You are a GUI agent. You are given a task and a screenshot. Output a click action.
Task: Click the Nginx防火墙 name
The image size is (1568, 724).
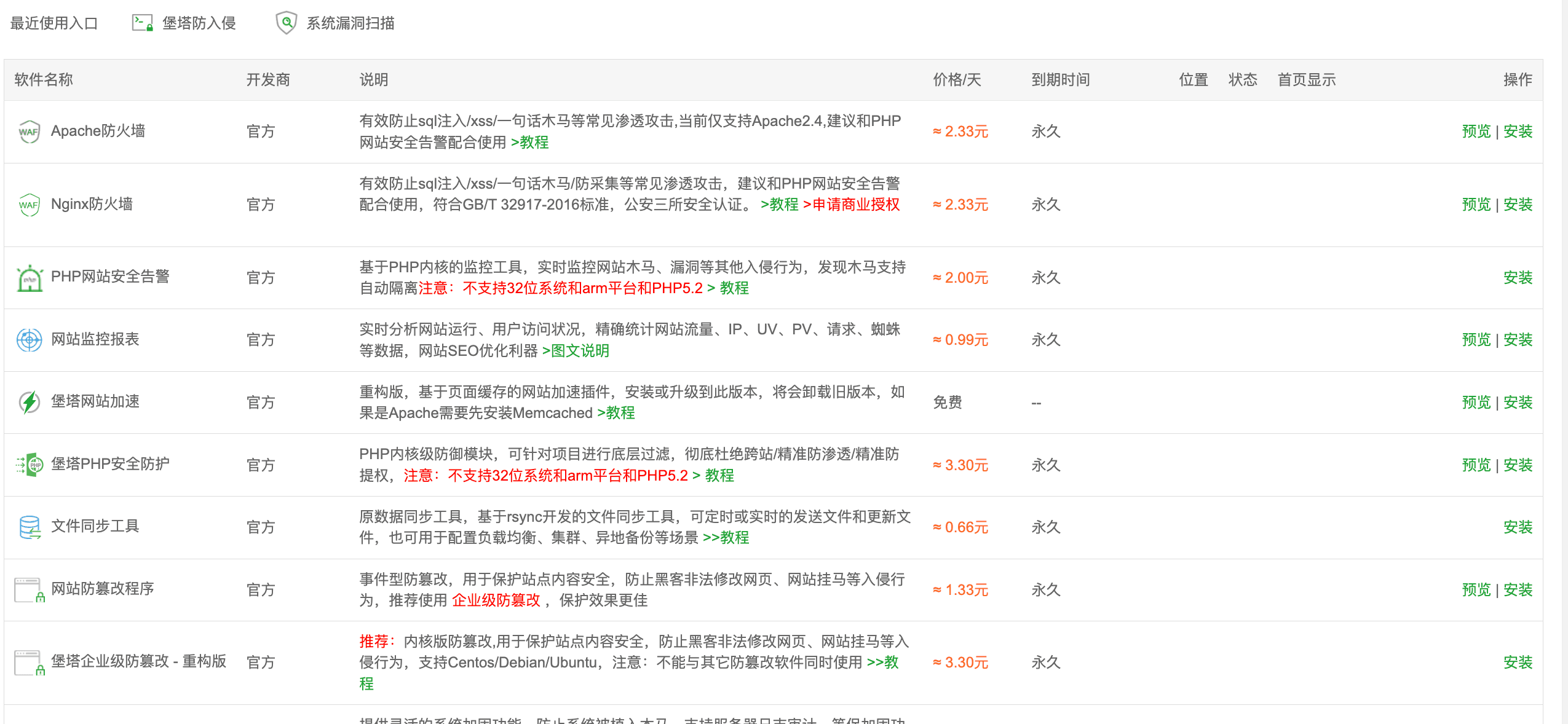point(92,204)
